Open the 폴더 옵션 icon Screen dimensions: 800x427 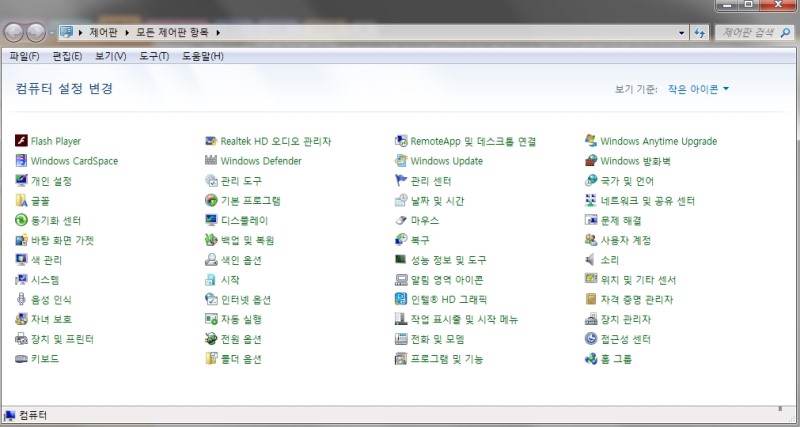tap(211, 359)
